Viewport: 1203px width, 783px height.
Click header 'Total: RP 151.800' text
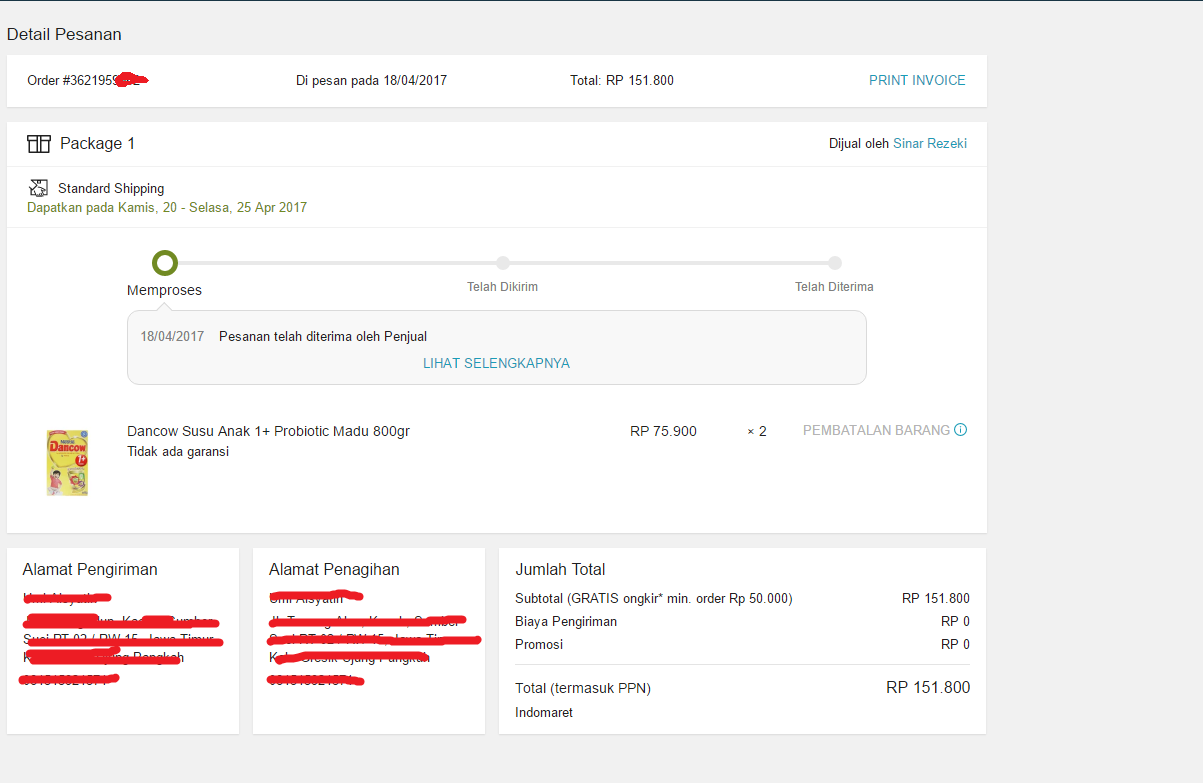click(x=622, y=80)
